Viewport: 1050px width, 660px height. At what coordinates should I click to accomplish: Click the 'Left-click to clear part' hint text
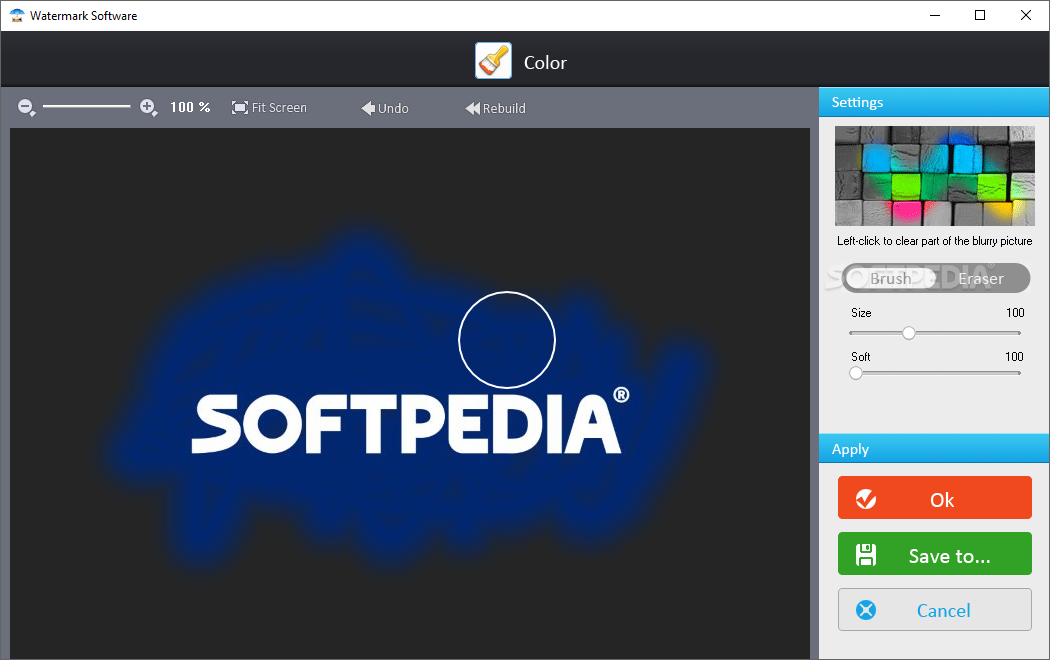click(934, 241)
